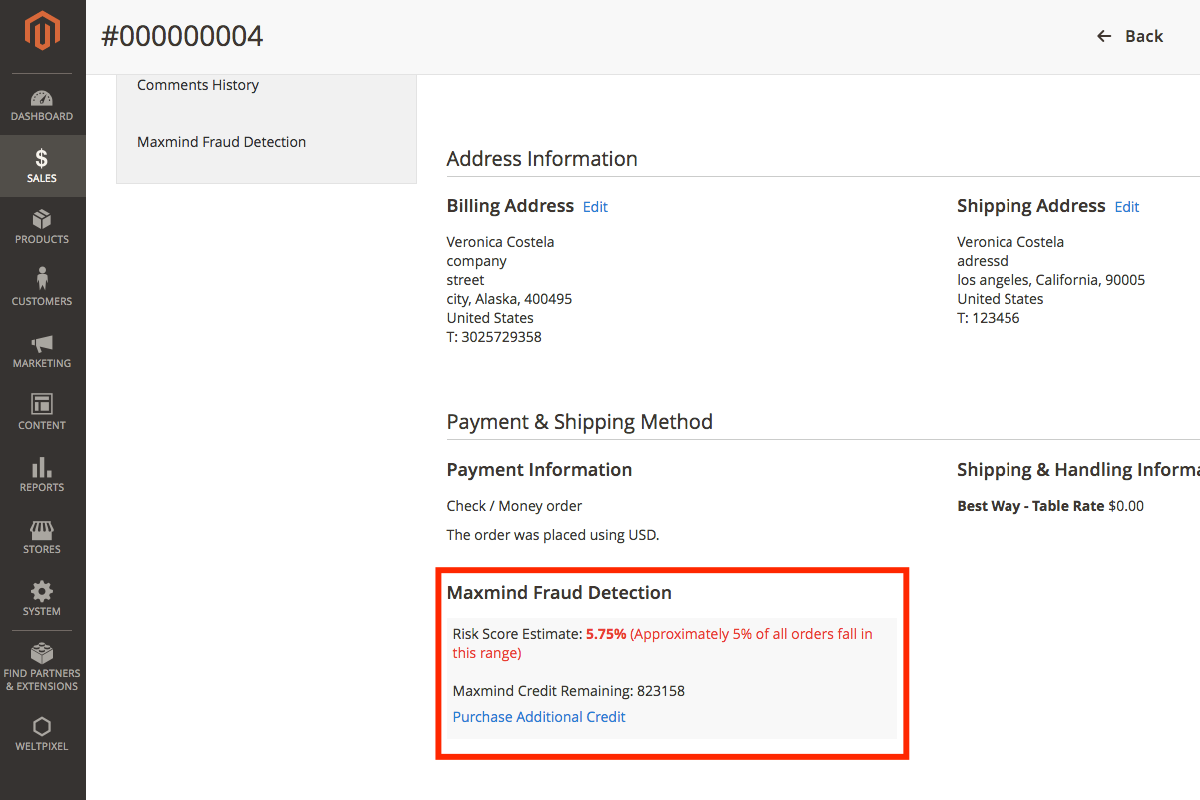Click the Magento logo icon
The image size is (1200, 800).
(x=42, y=31)
